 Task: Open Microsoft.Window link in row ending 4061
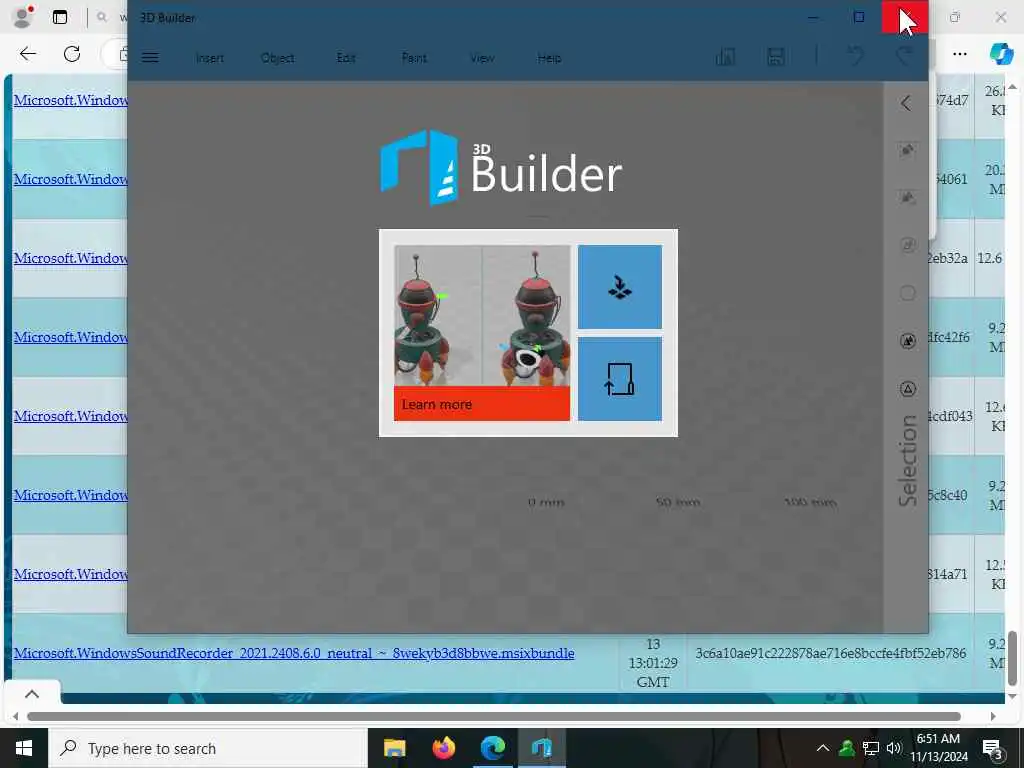pos(71,179)
